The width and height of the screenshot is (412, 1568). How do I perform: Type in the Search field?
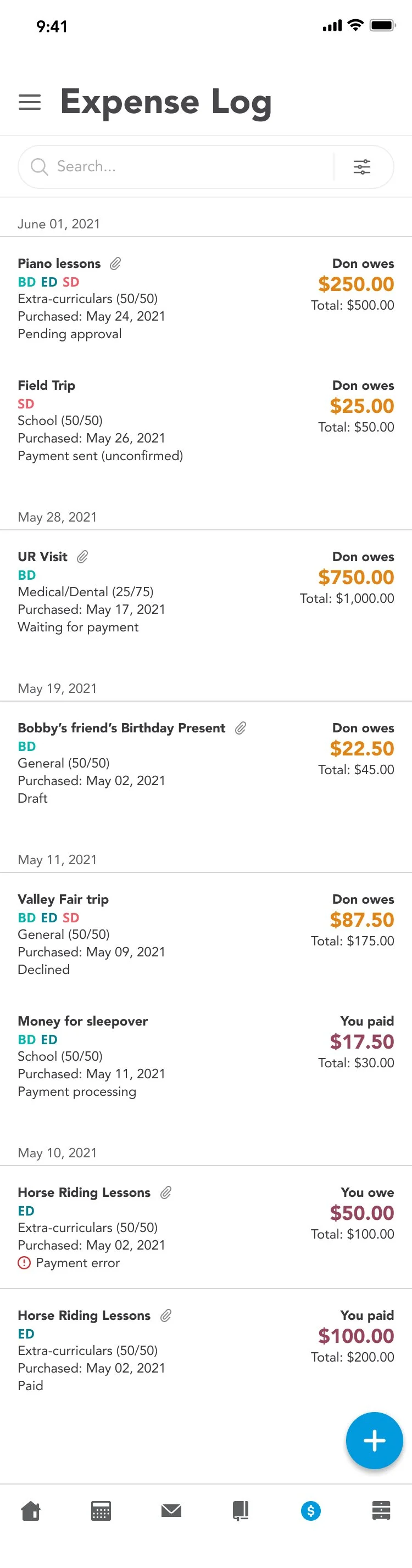(x=183, y=167)
